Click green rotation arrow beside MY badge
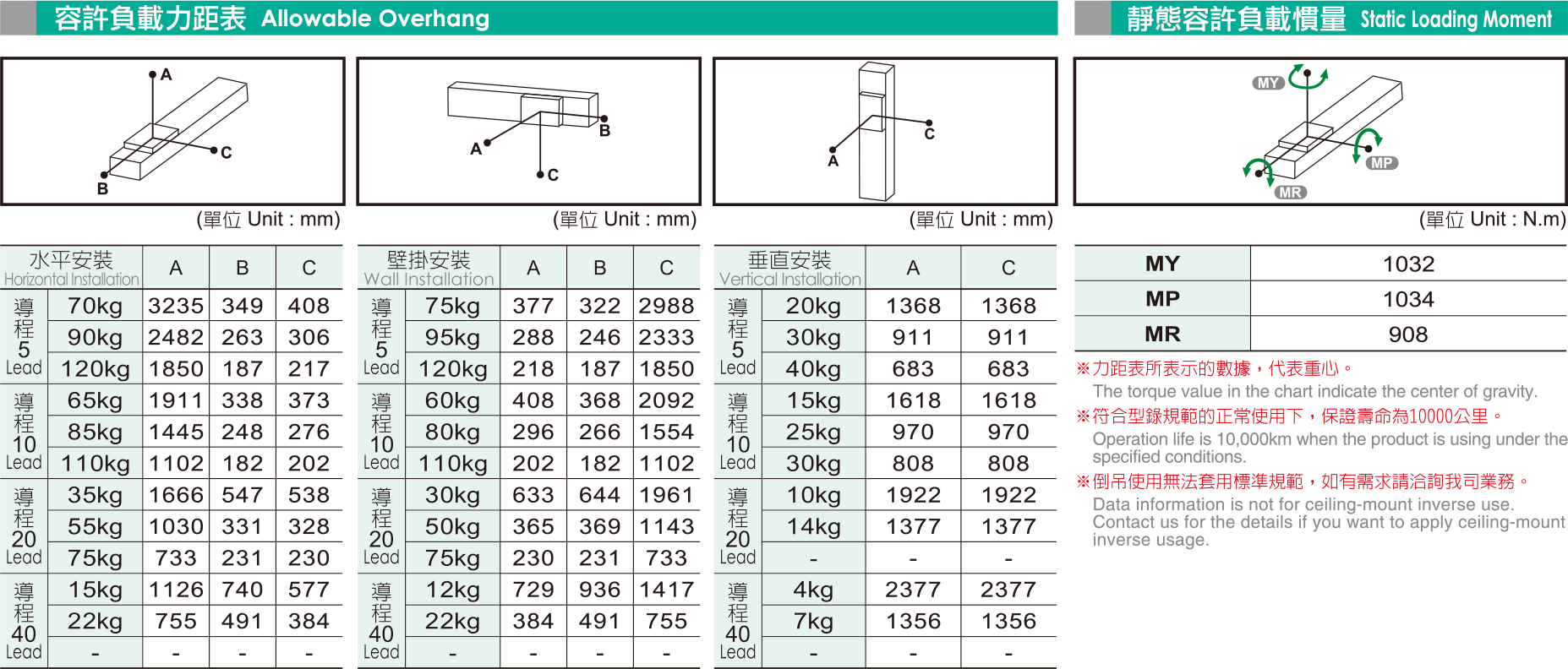This screenshot has width=1568, height=669. point(1308,75)
